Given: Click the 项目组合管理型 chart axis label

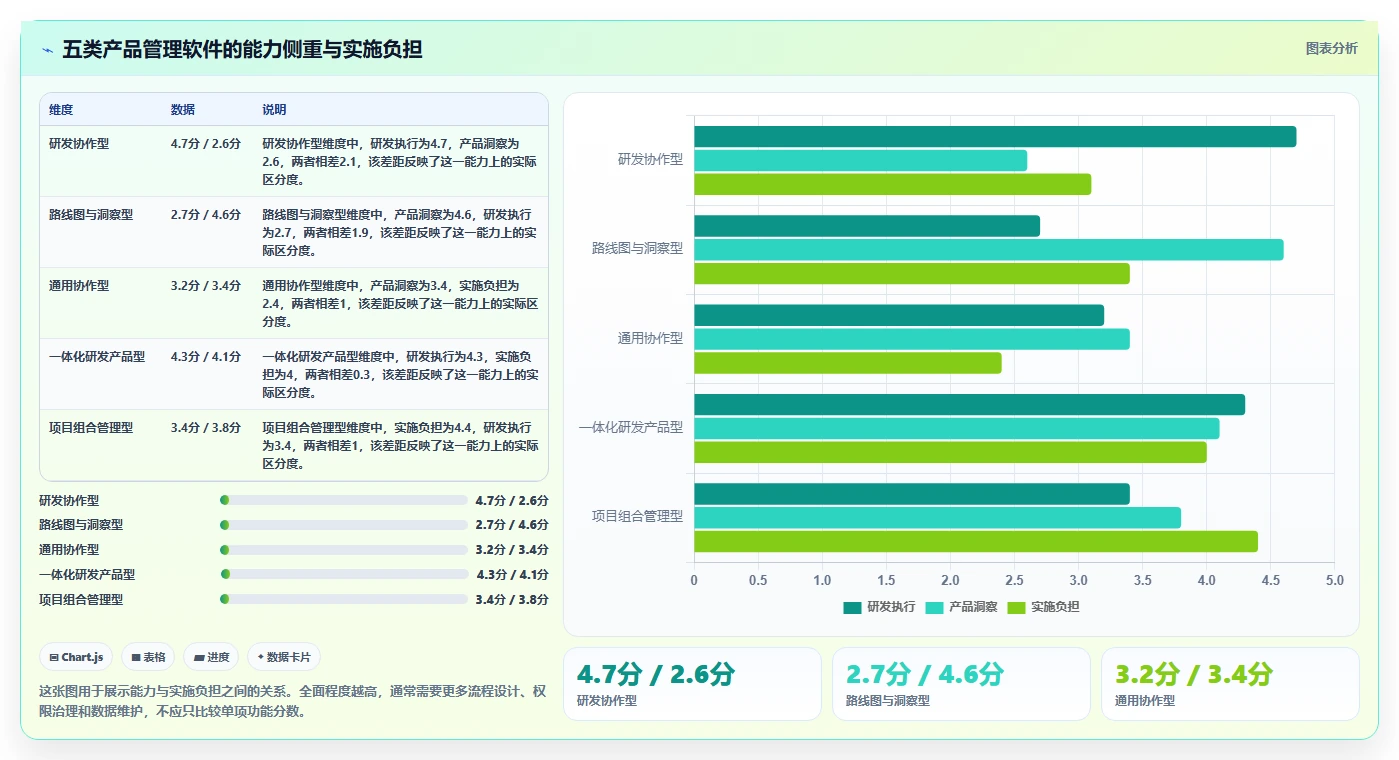Looking at the screenshot, I should [637, 516].
